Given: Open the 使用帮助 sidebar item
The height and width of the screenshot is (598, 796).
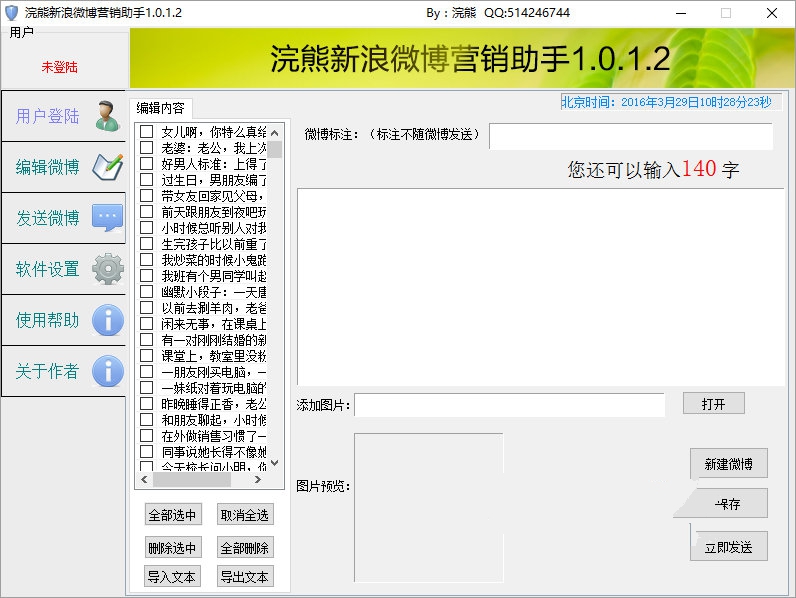Looking at the screenshot, I should (63, 320).
